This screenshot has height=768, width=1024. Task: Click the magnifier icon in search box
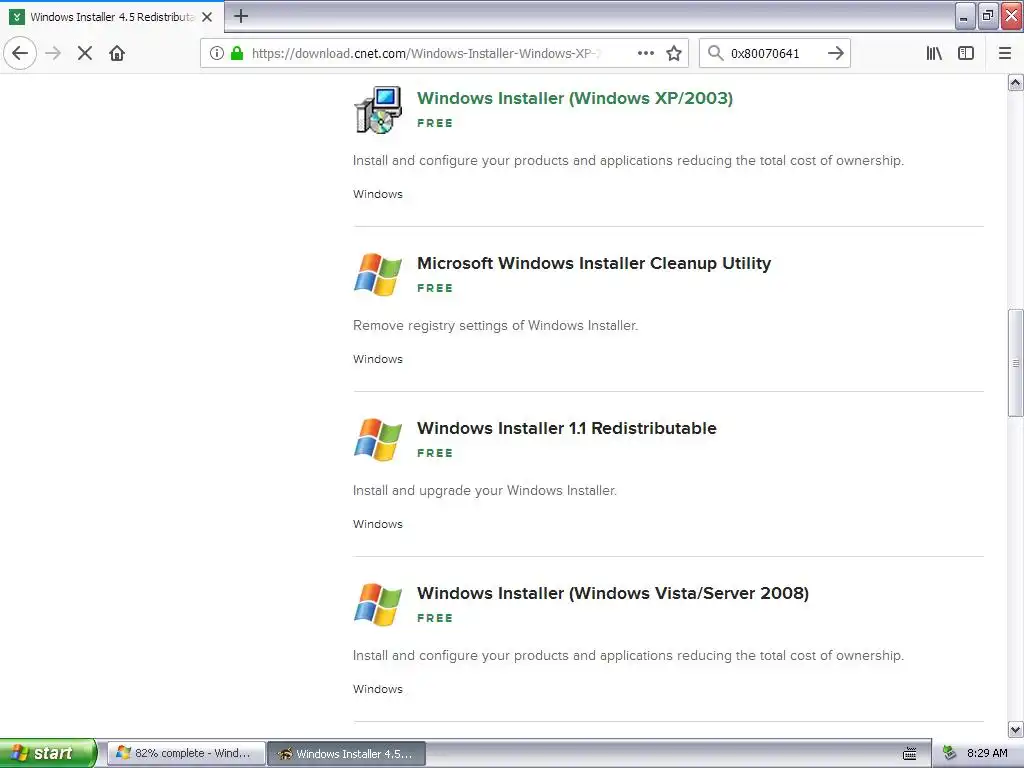(x=716, y=53)
